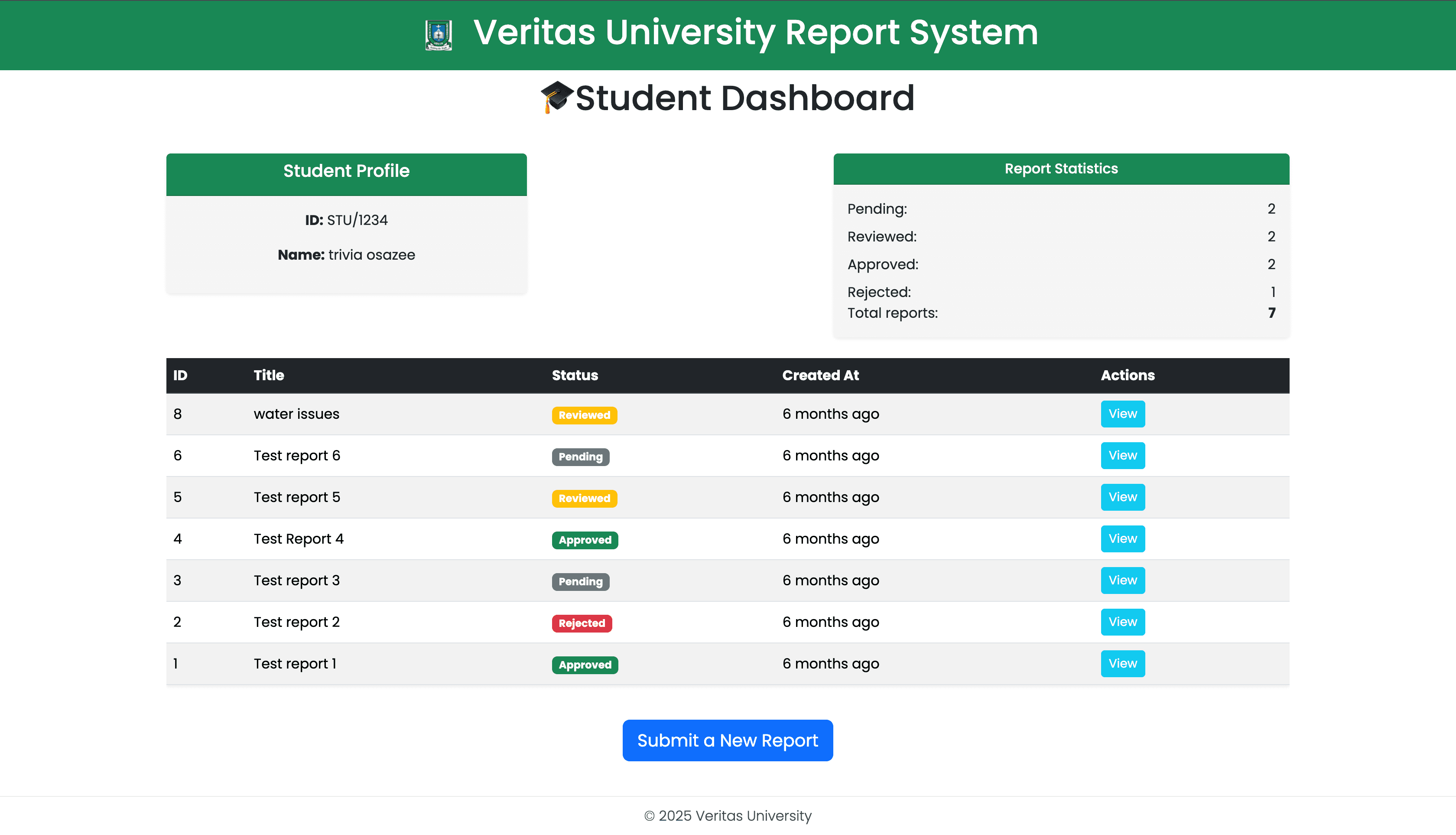Click the Pending badge for Test report 6
Viewport: 1456px width, 835px height.
click(580, 457)
